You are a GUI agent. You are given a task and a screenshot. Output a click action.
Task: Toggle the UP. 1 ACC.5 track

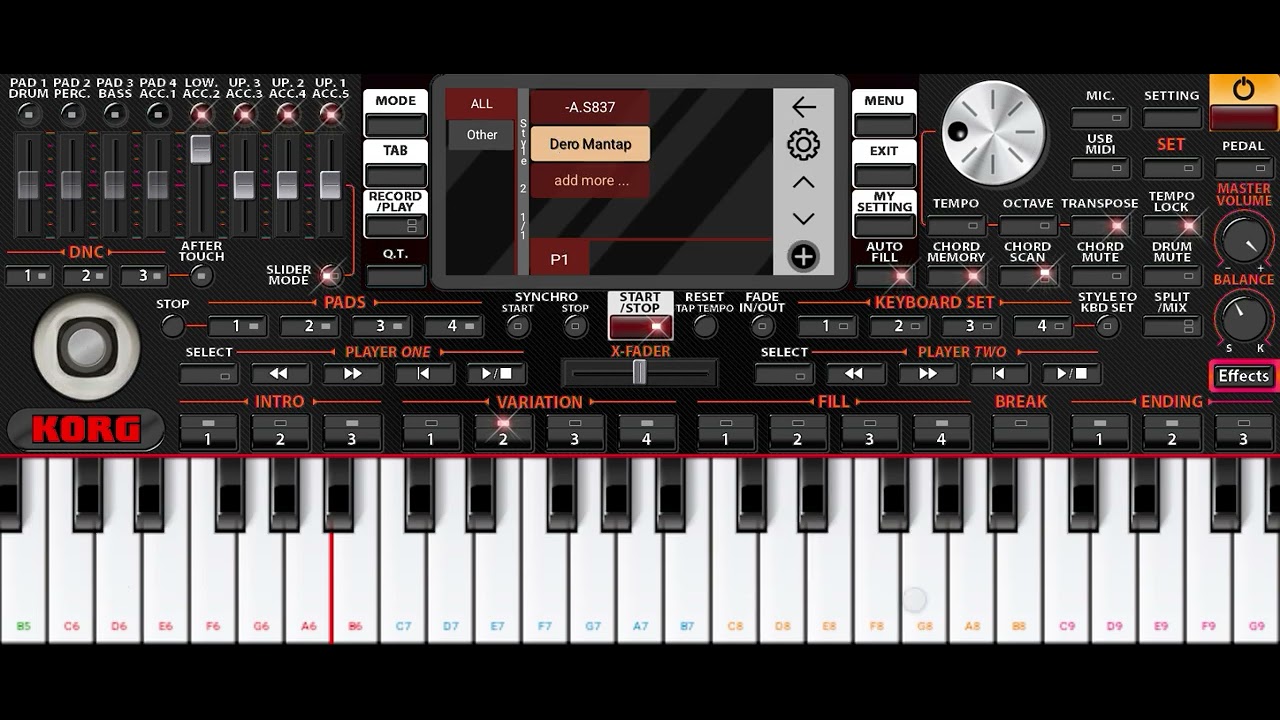(x=331, y=114)
